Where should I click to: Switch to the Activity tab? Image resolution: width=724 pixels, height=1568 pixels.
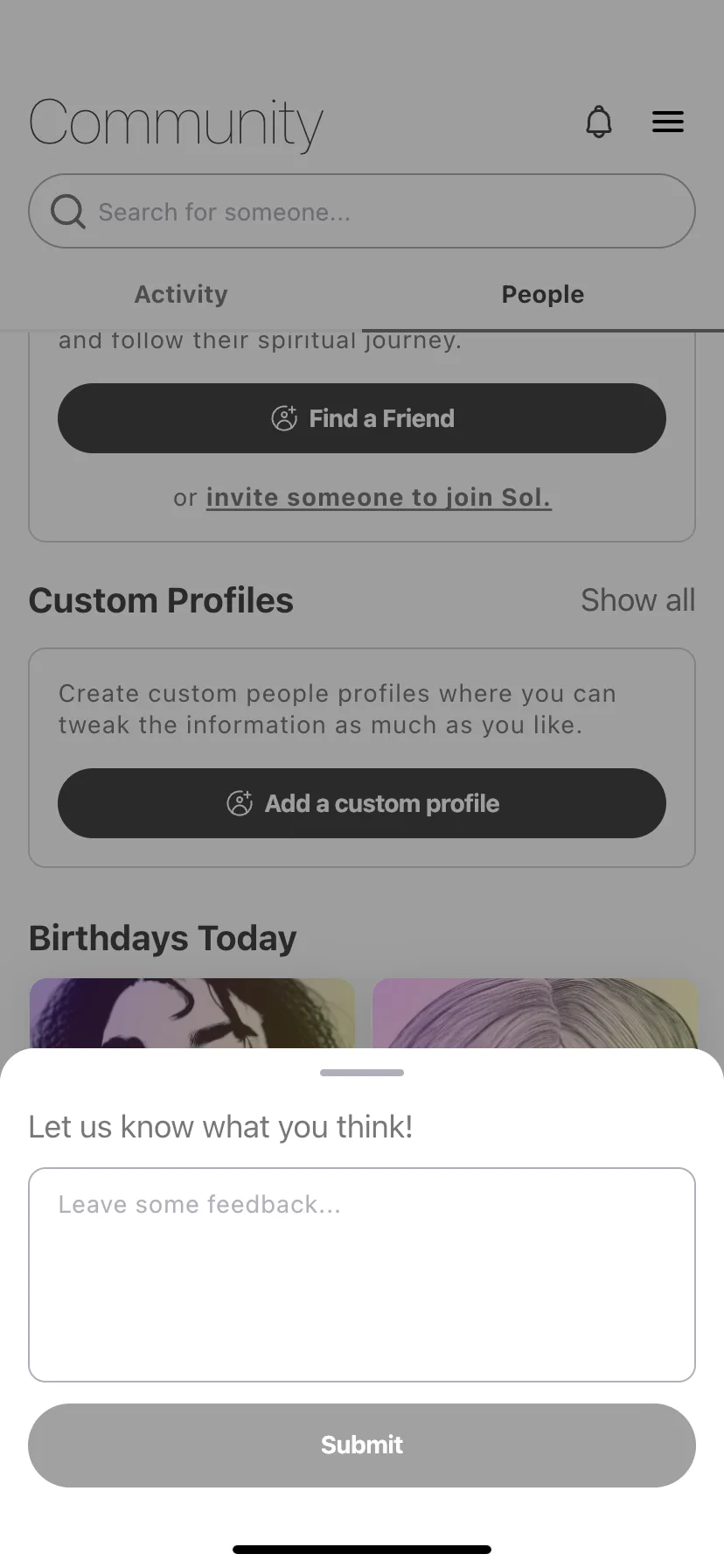[181, 294]
